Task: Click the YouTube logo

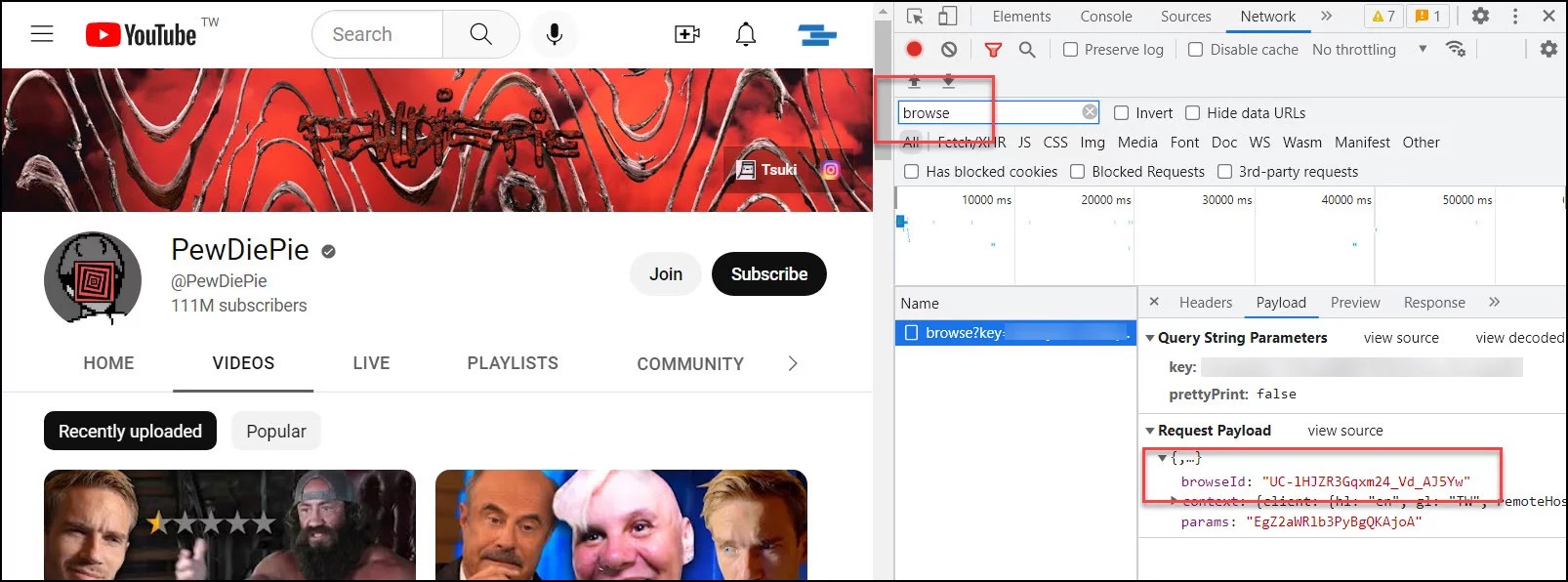Action: (x=142, y=35)
